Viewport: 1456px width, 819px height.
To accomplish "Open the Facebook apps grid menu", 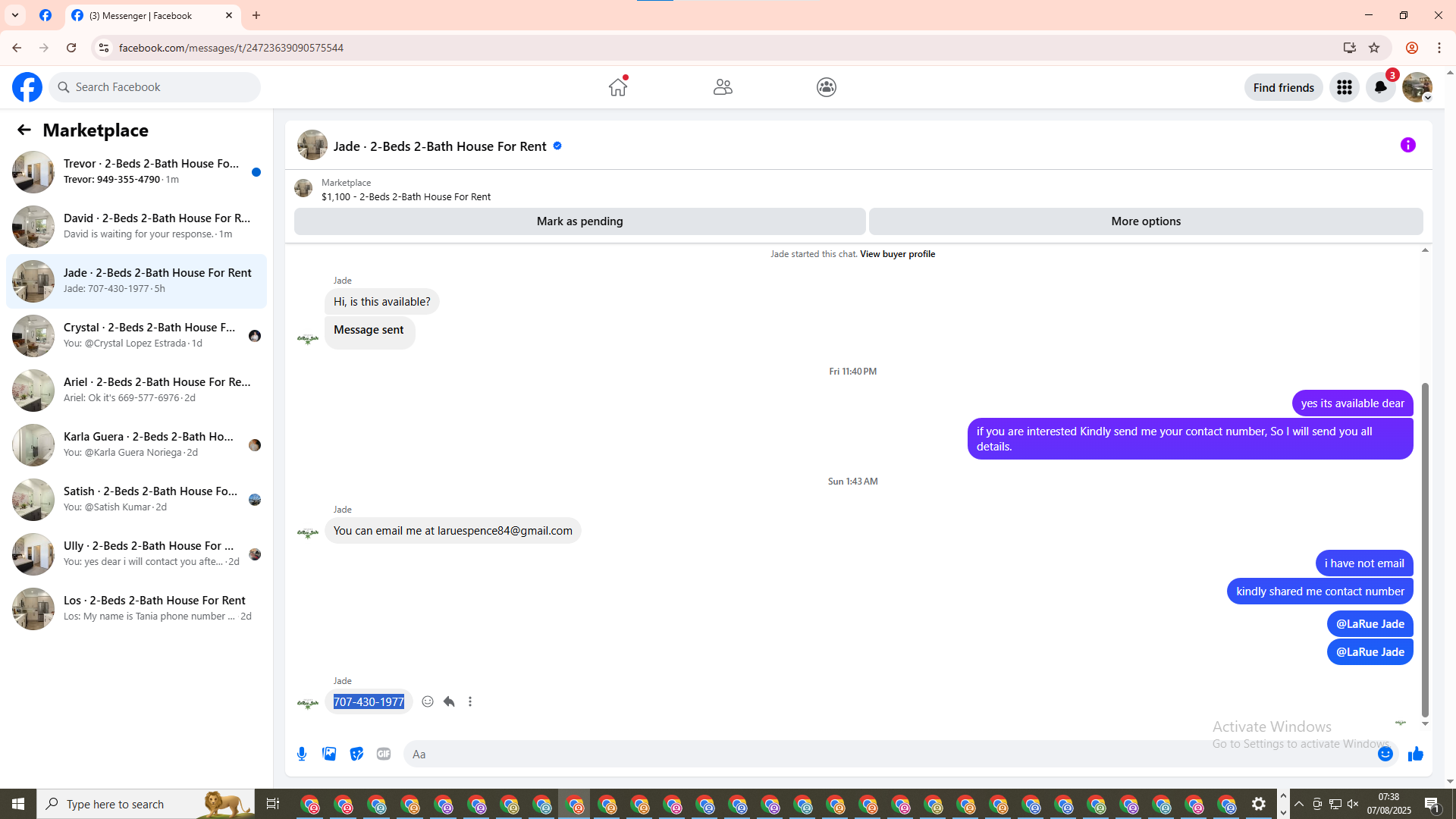I will [1344, 87].
